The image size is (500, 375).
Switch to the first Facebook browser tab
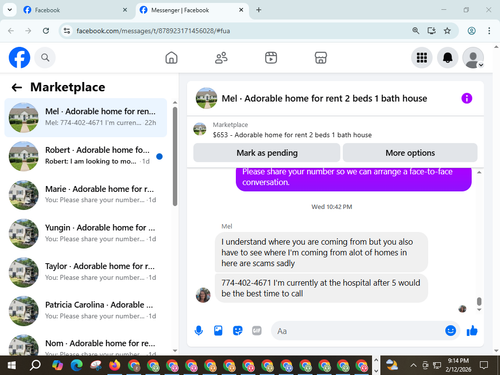click(75, 10)
